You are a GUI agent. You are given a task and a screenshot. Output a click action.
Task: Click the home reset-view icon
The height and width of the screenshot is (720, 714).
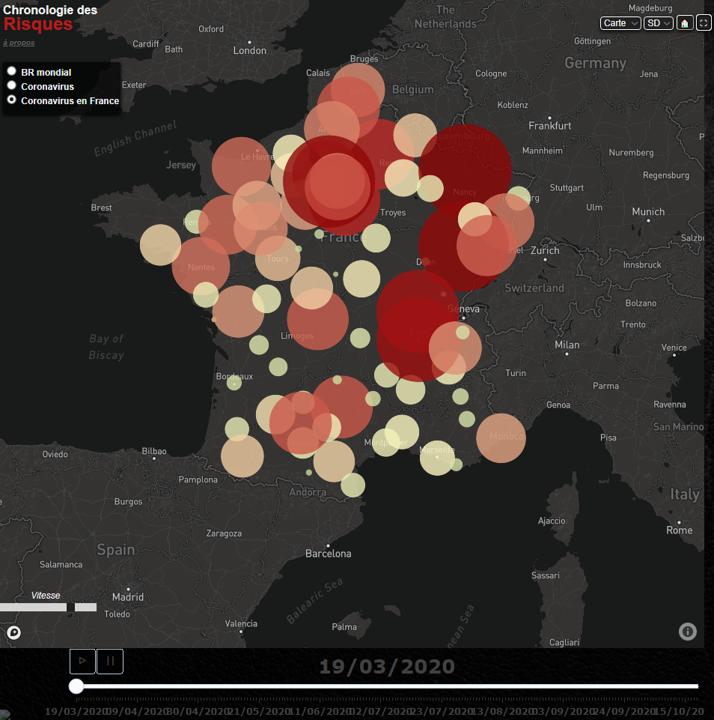coord(685,23)
